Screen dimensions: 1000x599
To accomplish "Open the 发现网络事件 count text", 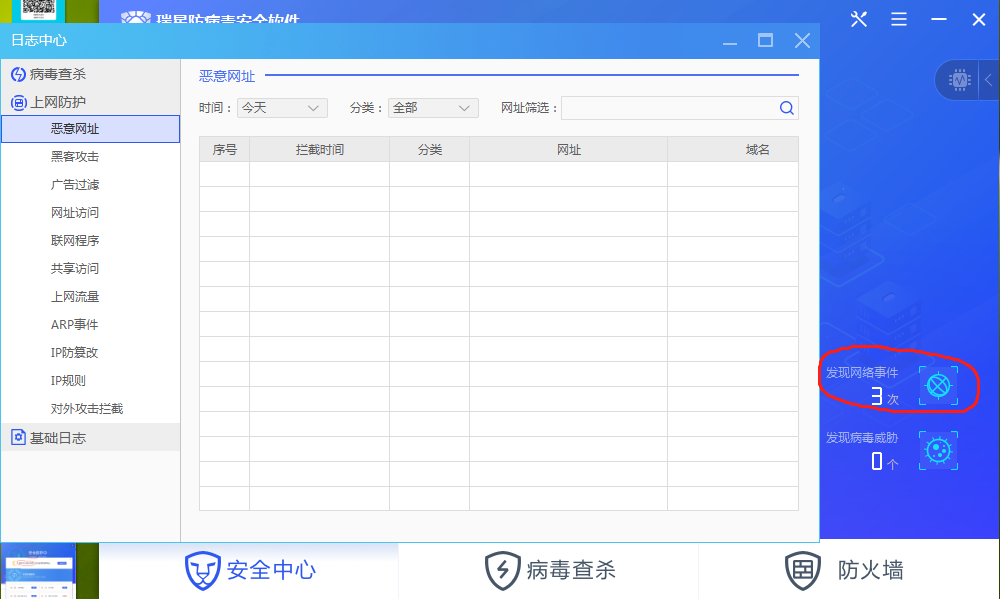I will [x=885, y=397].
